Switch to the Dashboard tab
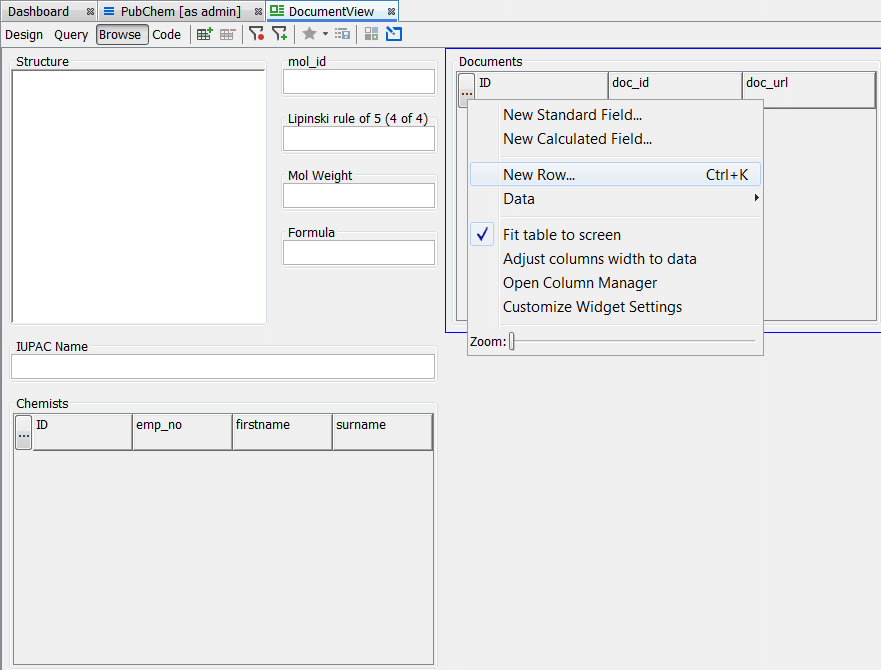The height and width of the screenshot is (670, 881). [40, 11]
